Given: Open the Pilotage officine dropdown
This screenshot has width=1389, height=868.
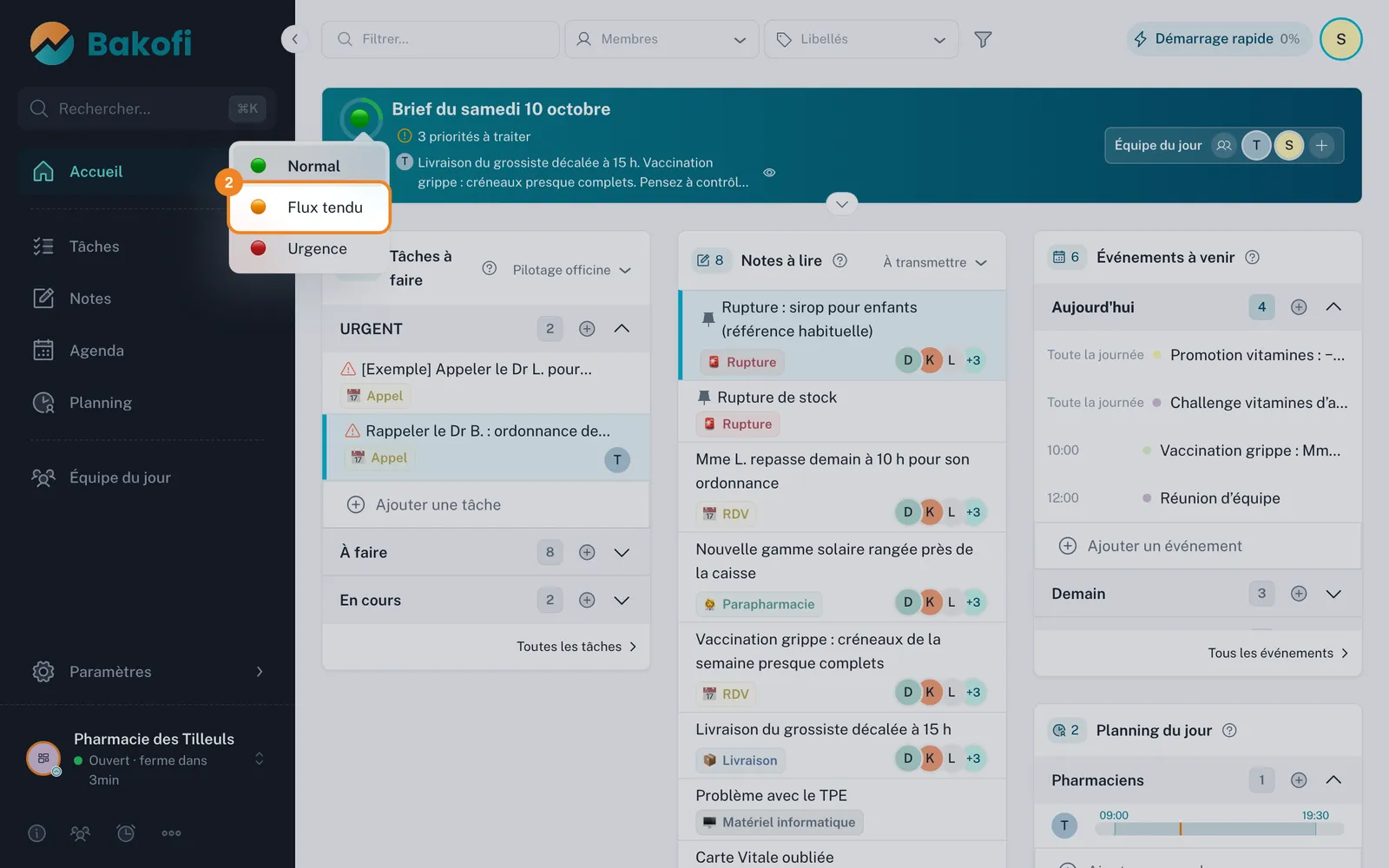Looking at the screenshot, I should [572, 270].
